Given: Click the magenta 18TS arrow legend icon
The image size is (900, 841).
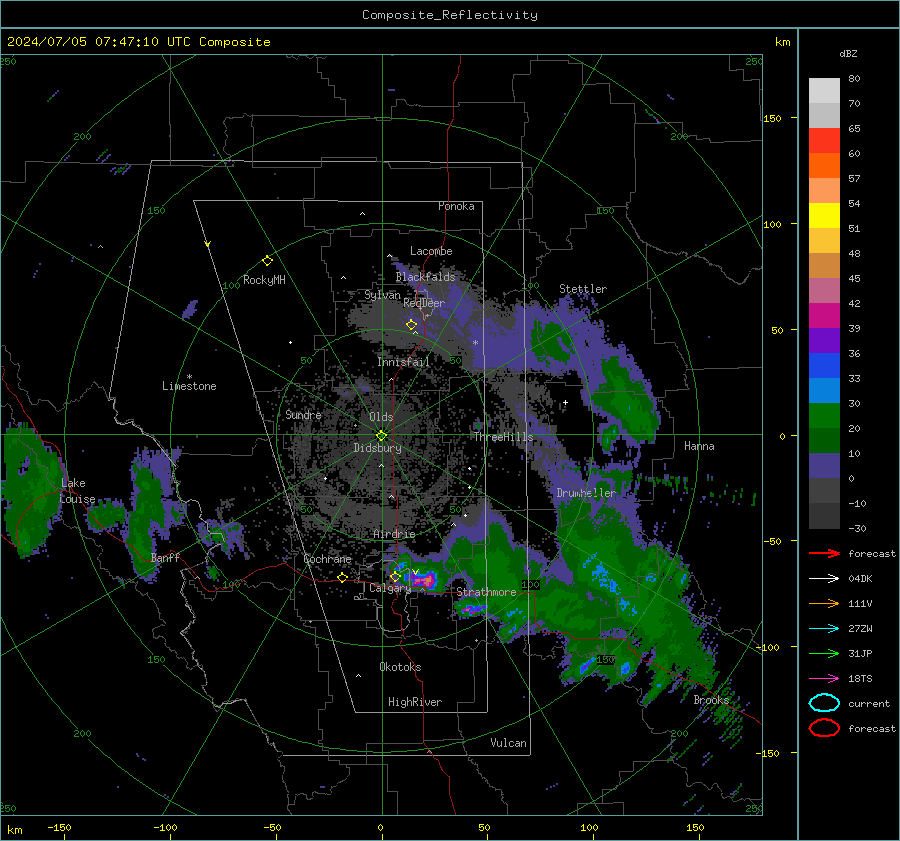Looking at the screenshot, I should point(824,679).
